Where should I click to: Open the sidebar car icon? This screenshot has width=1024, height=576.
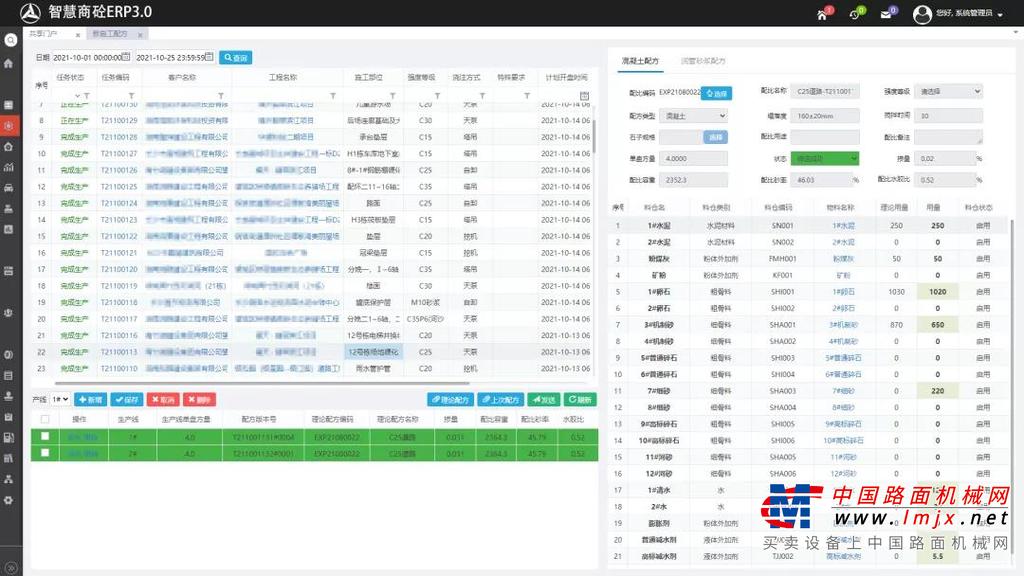[8, 188]
